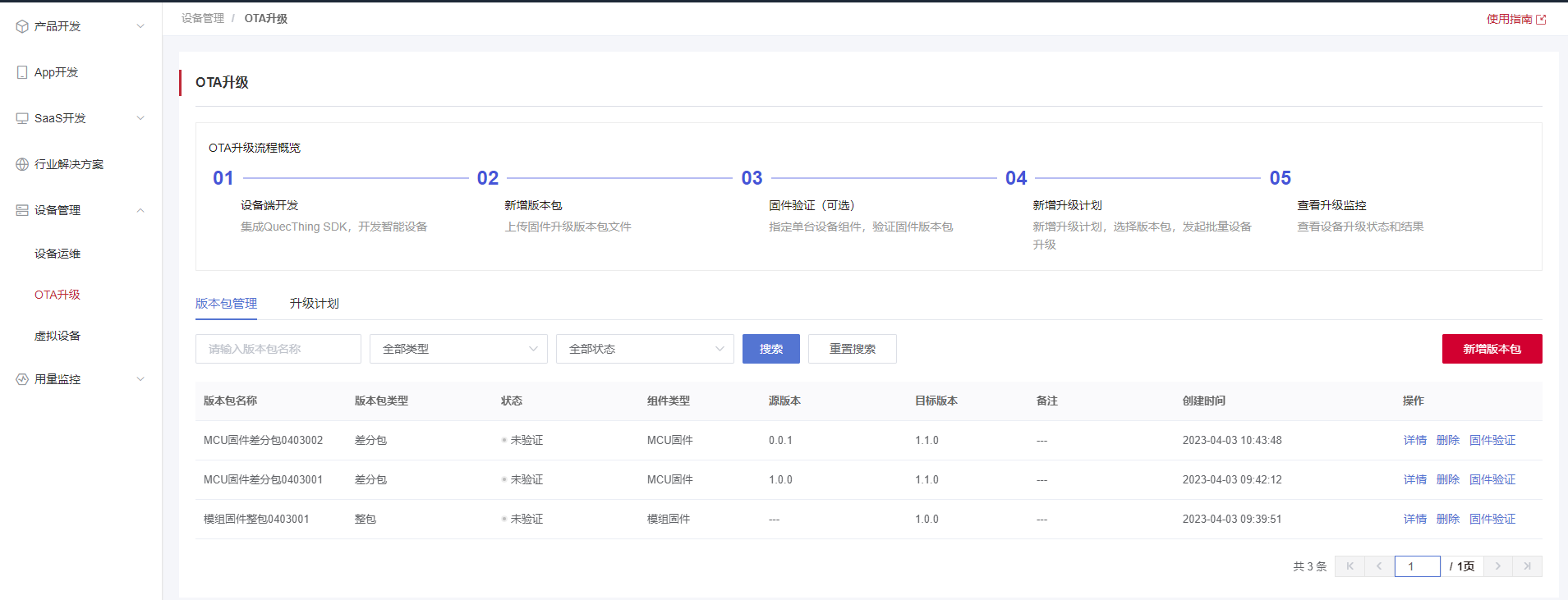
Task: Click 固件验证 for MCU固件差分包0403002
Action: click(x=1492, y=440)
